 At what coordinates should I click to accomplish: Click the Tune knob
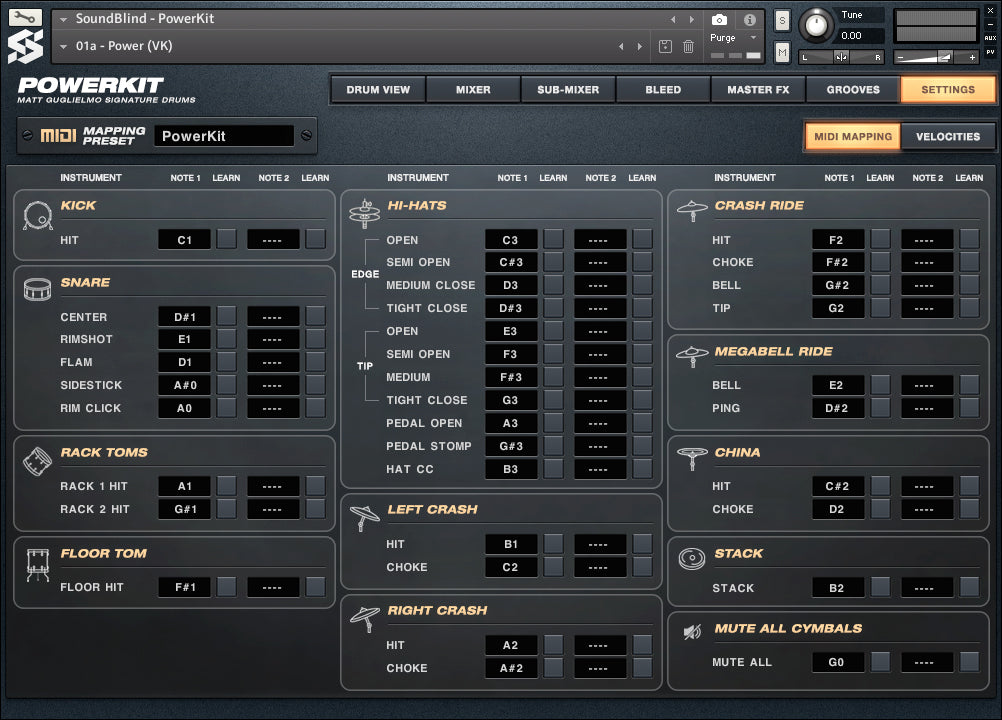[x=816, y=25]
